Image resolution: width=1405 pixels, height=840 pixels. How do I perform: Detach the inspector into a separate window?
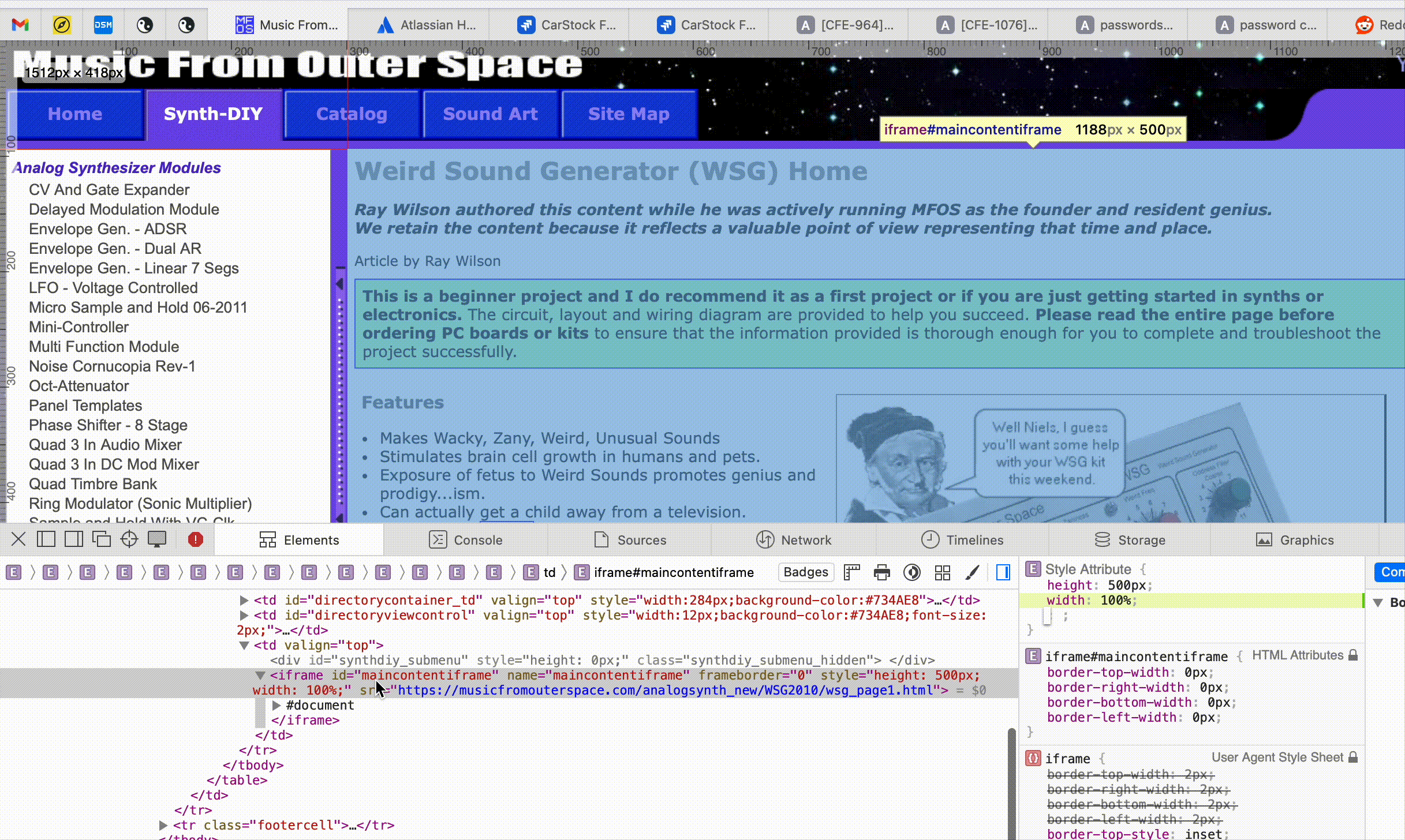102,539
